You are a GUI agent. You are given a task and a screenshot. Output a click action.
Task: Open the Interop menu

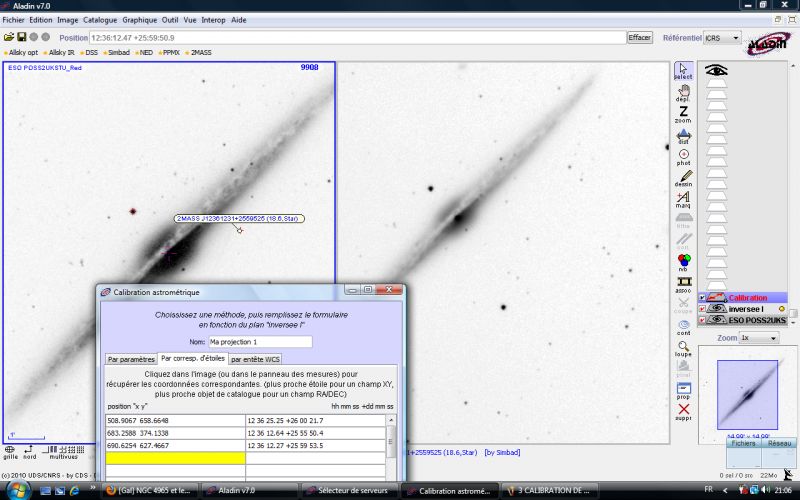[213, 20]
